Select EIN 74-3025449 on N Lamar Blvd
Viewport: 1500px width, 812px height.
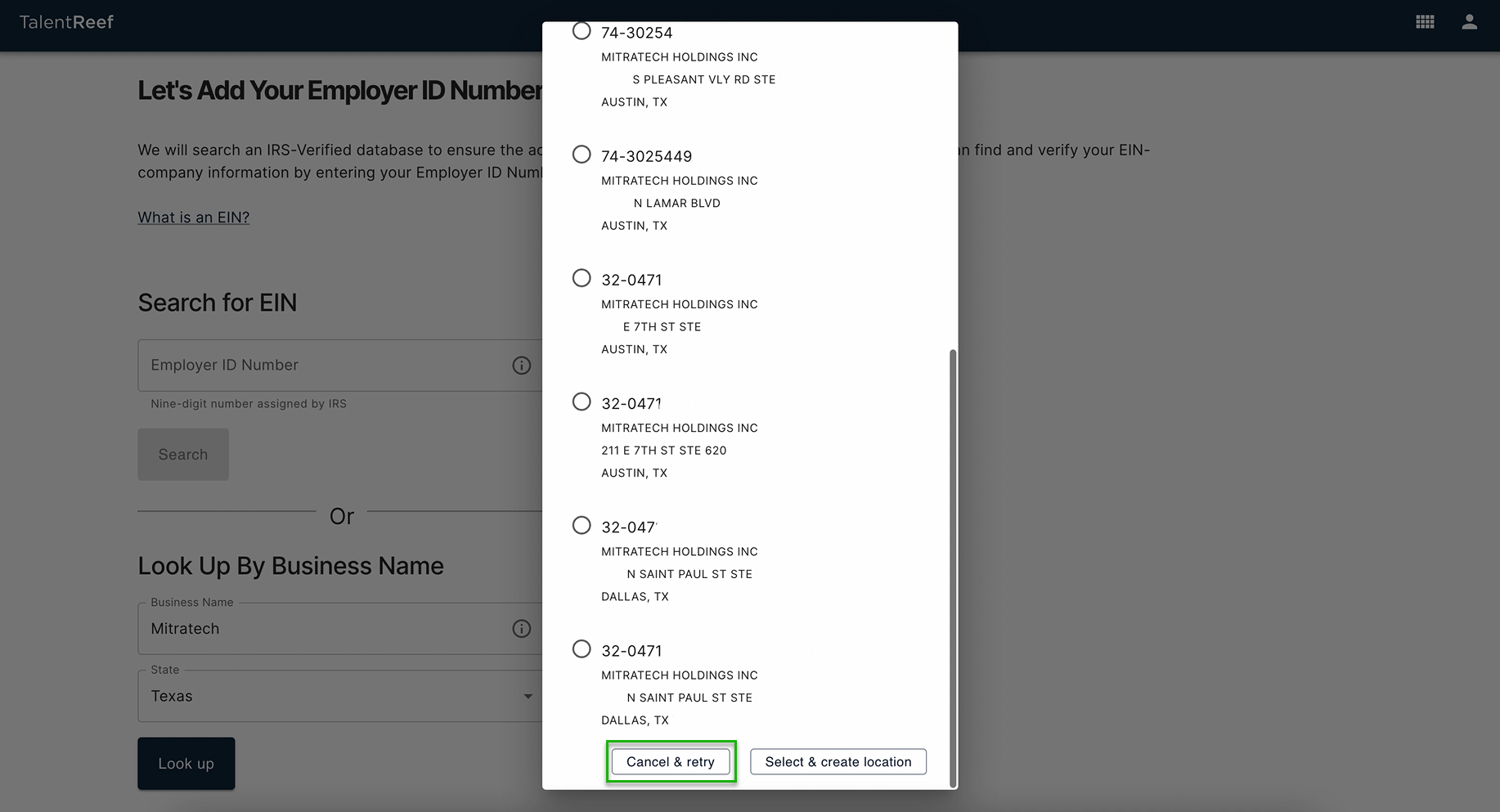tap(582, 155)
